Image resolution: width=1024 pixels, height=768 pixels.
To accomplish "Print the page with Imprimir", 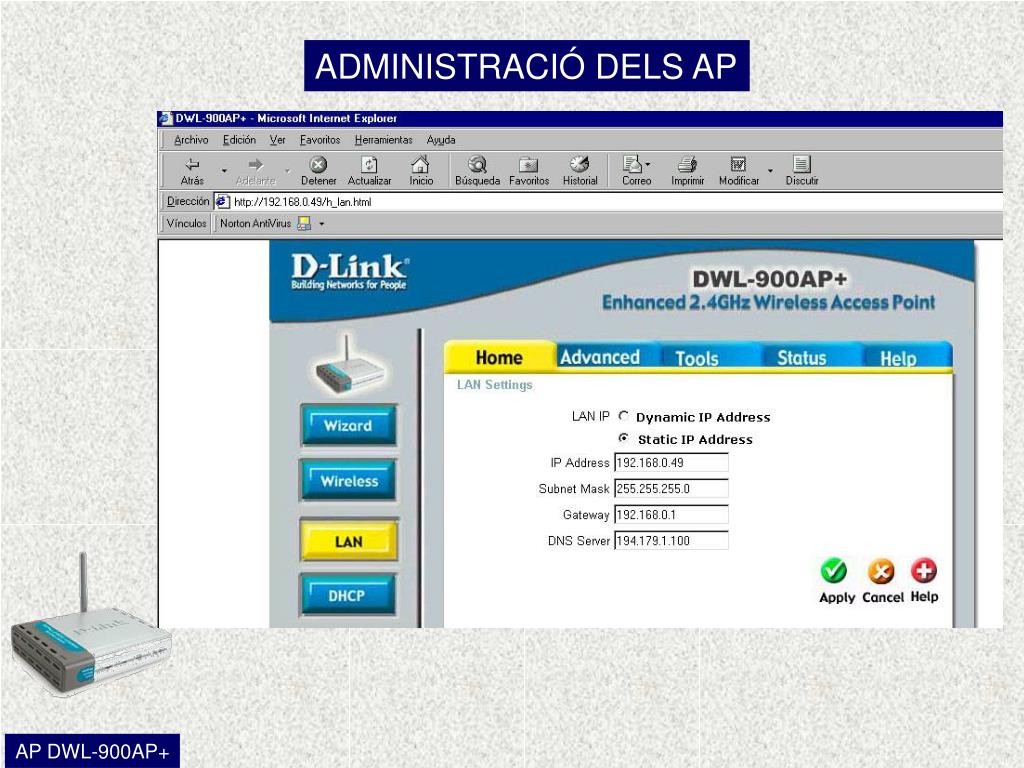I will tap(687, 171).
